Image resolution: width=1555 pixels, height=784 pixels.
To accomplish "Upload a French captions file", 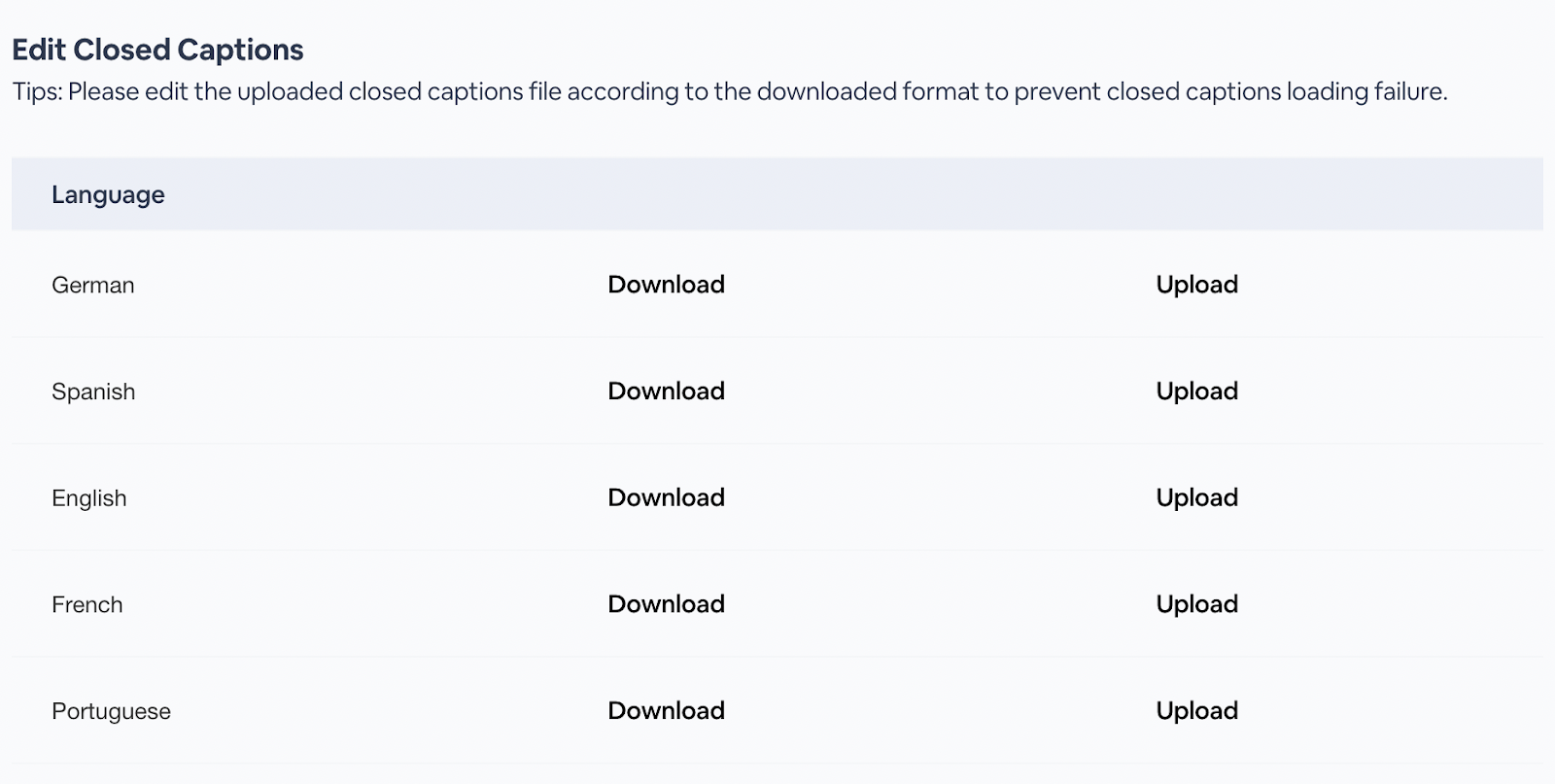I will click(x=1196, y=604).
